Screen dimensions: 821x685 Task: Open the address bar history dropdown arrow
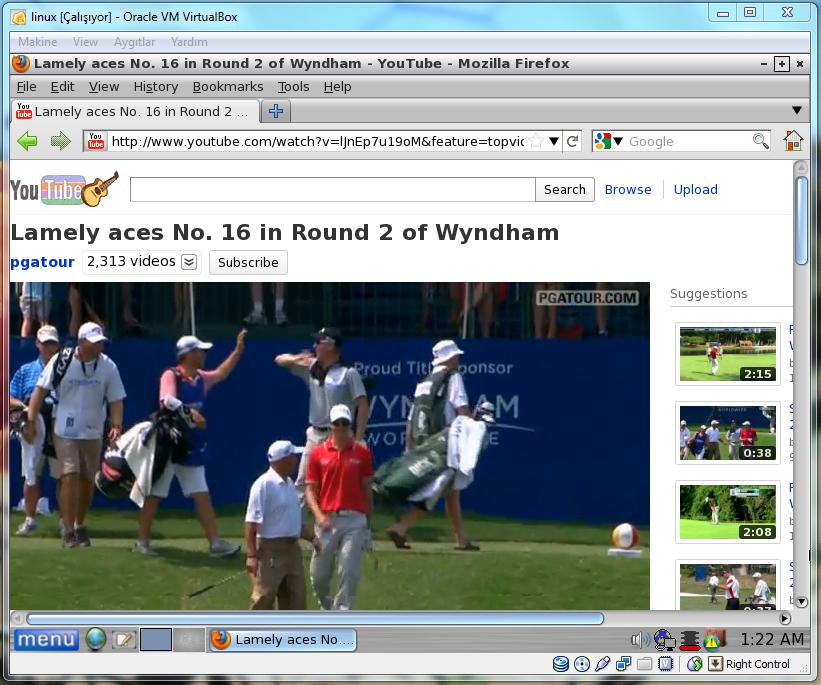pos(554,141)
